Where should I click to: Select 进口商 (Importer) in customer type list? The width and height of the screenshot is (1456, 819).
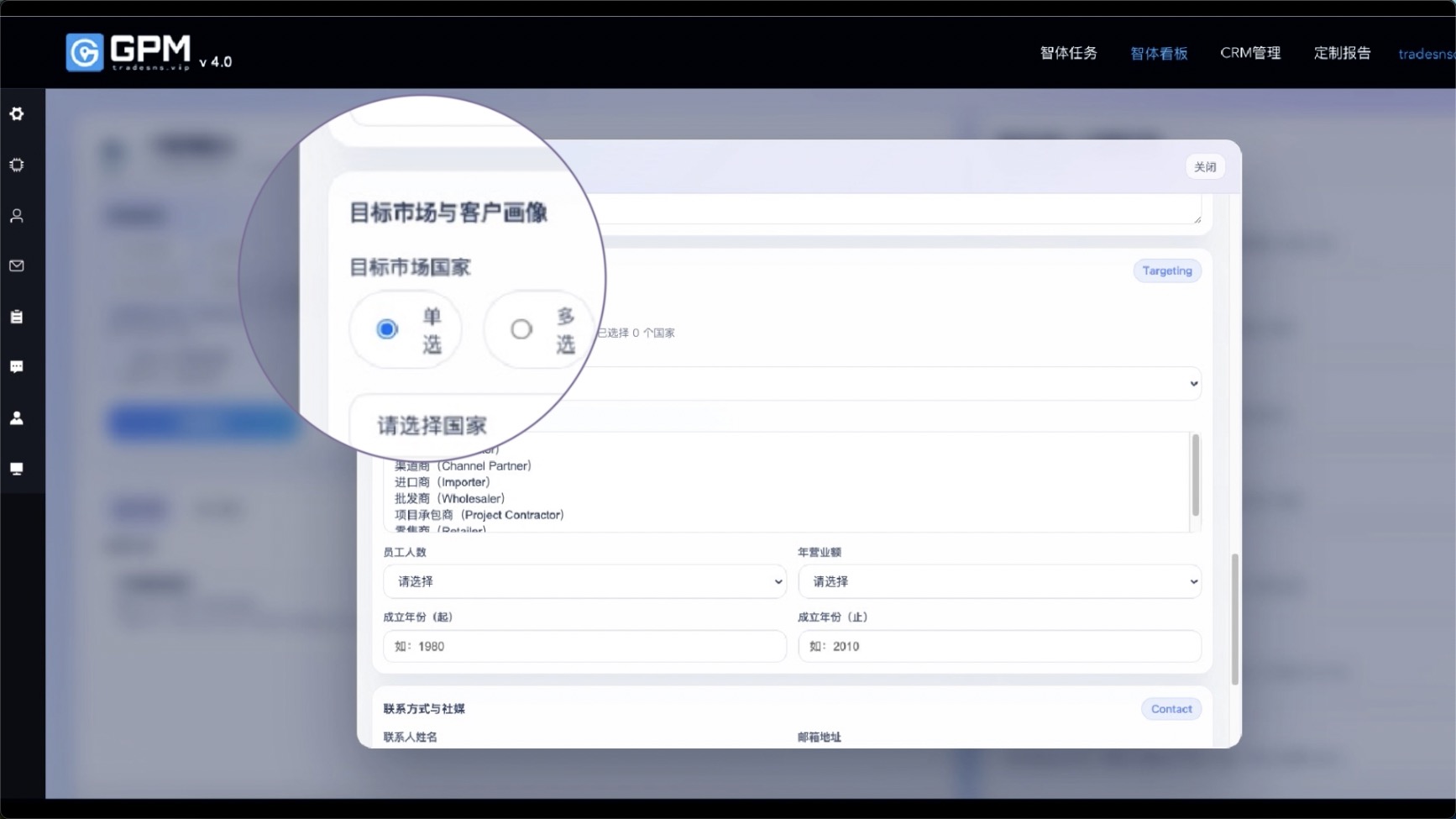[x=443, y=482]
